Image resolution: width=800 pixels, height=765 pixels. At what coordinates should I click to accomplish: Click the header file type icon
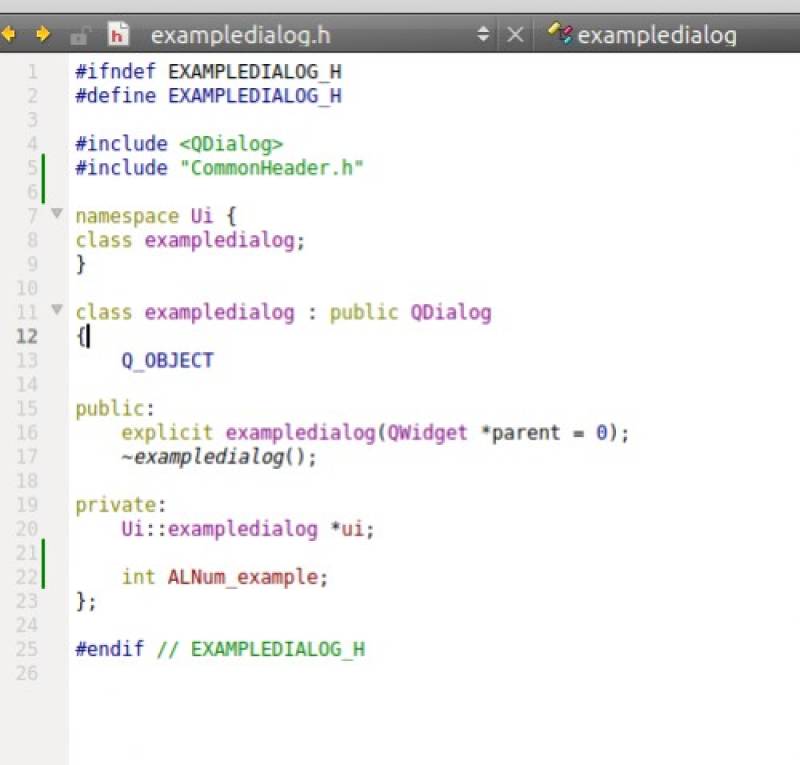(118, 34)
